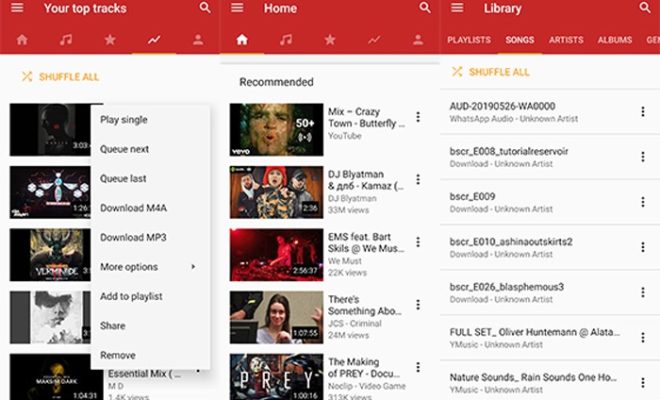Open star favorites tab on Your top tracks screen
Viewport: 660px width, 400px height.
coord(110,40)
